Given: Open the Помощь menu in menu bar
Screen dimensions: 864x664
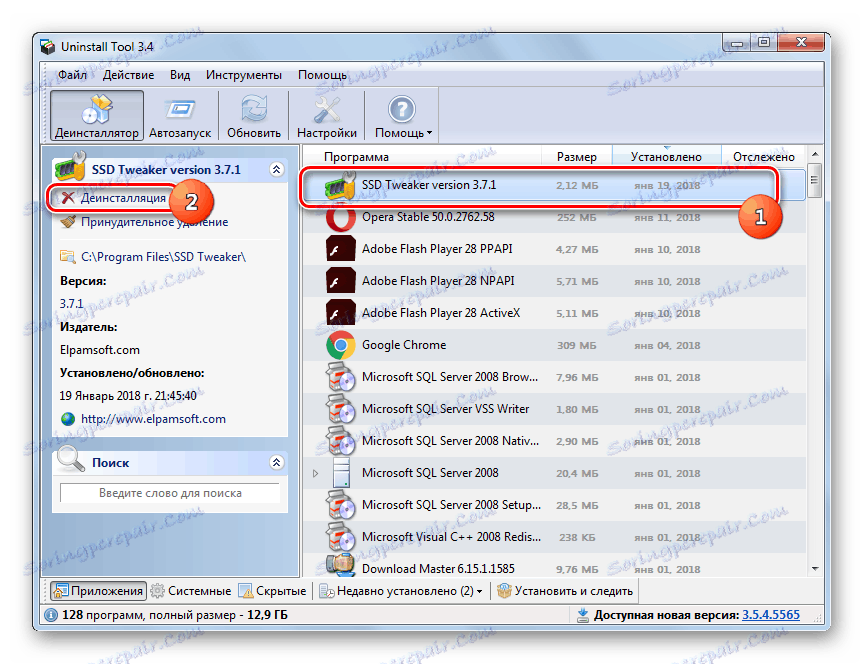Looking at the screenshot, I should 322,75.
